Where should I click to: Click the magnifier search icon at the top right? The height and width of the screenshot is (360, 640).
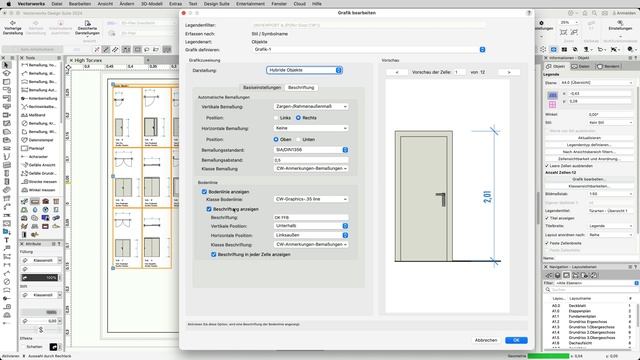(595, 13)
